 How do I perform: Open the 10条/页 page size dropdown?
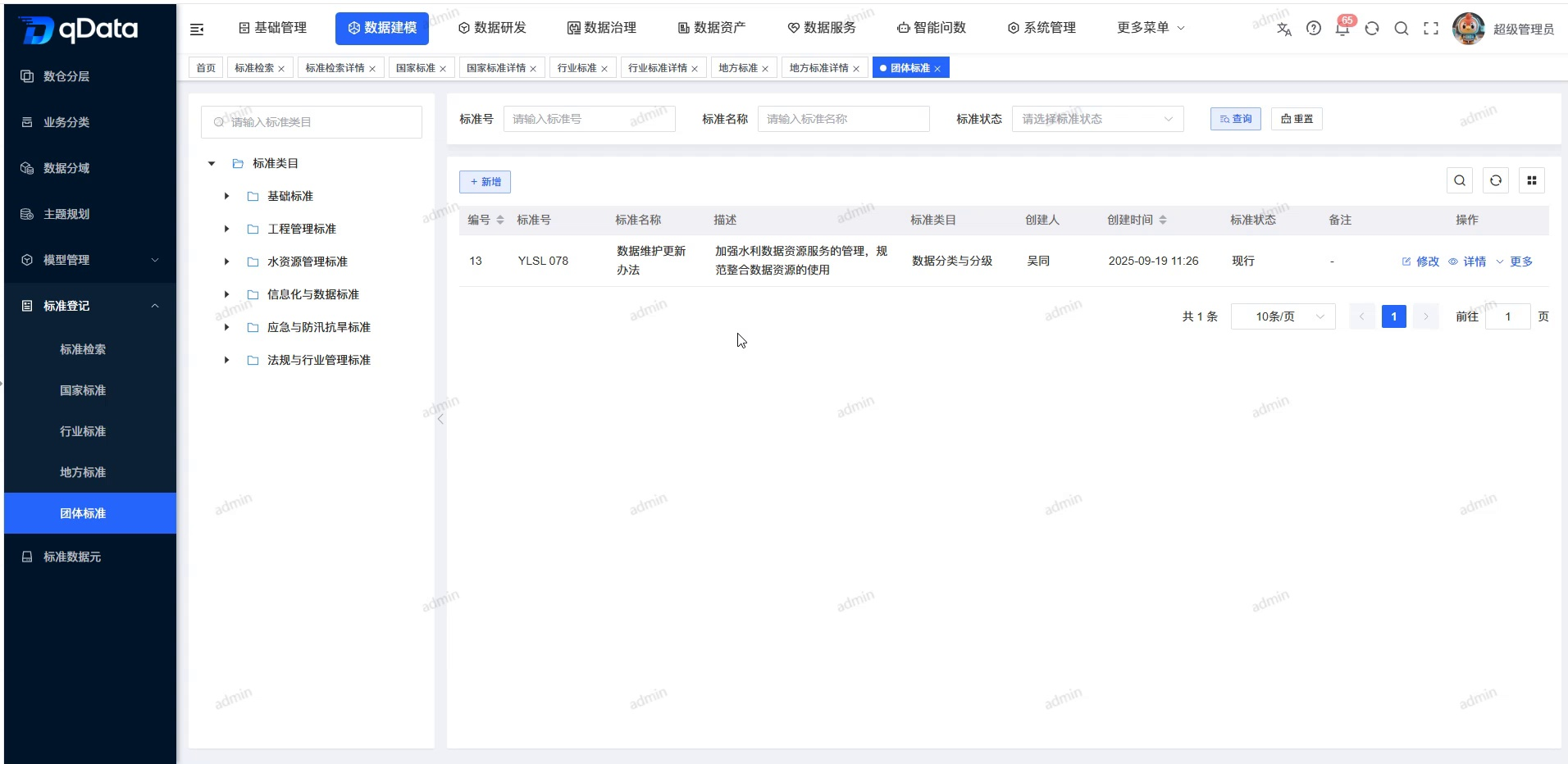(x=1283, y=316)
